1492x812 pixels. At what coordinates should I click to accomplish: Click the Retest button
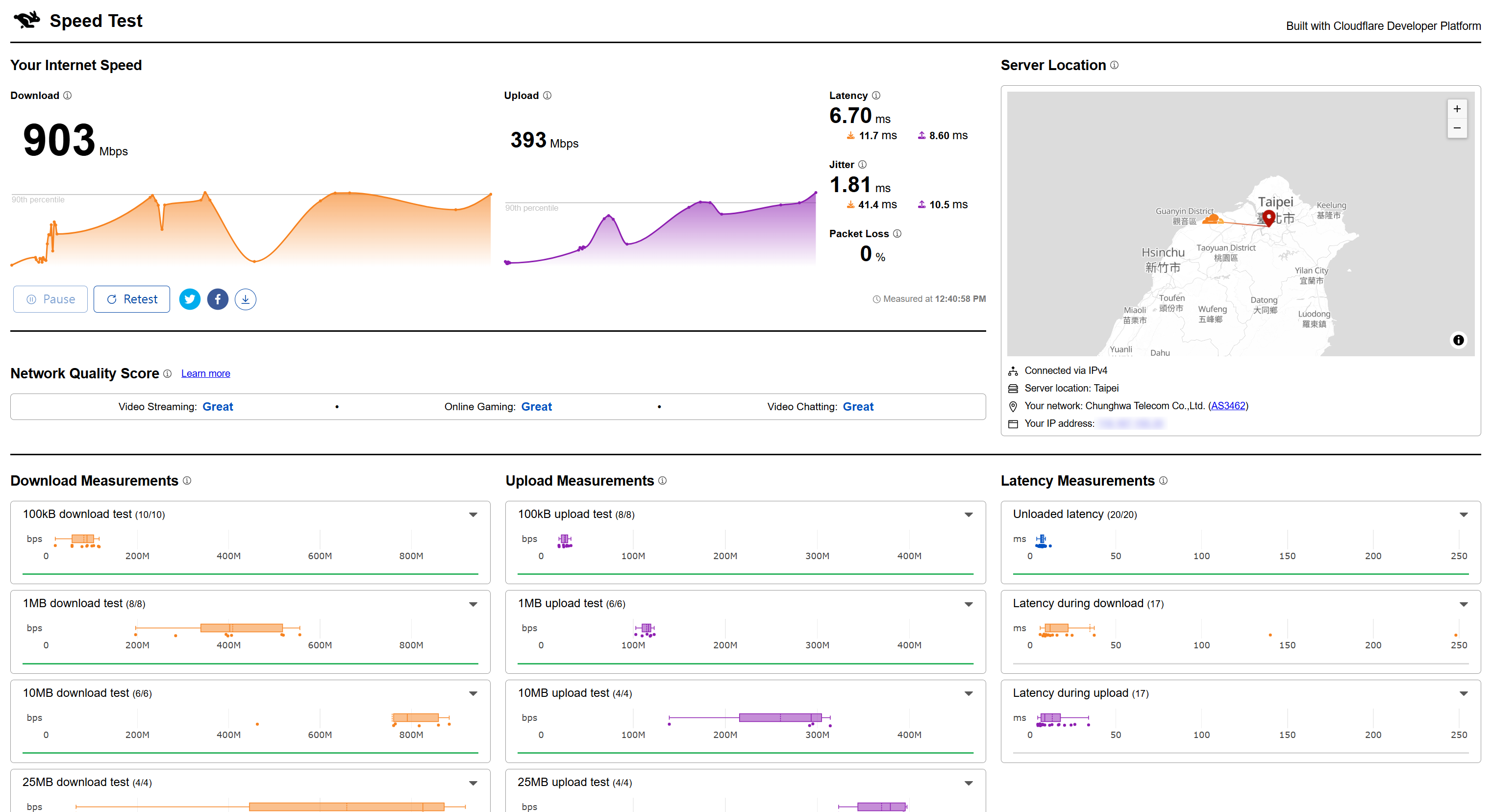[x=131, y=299]
